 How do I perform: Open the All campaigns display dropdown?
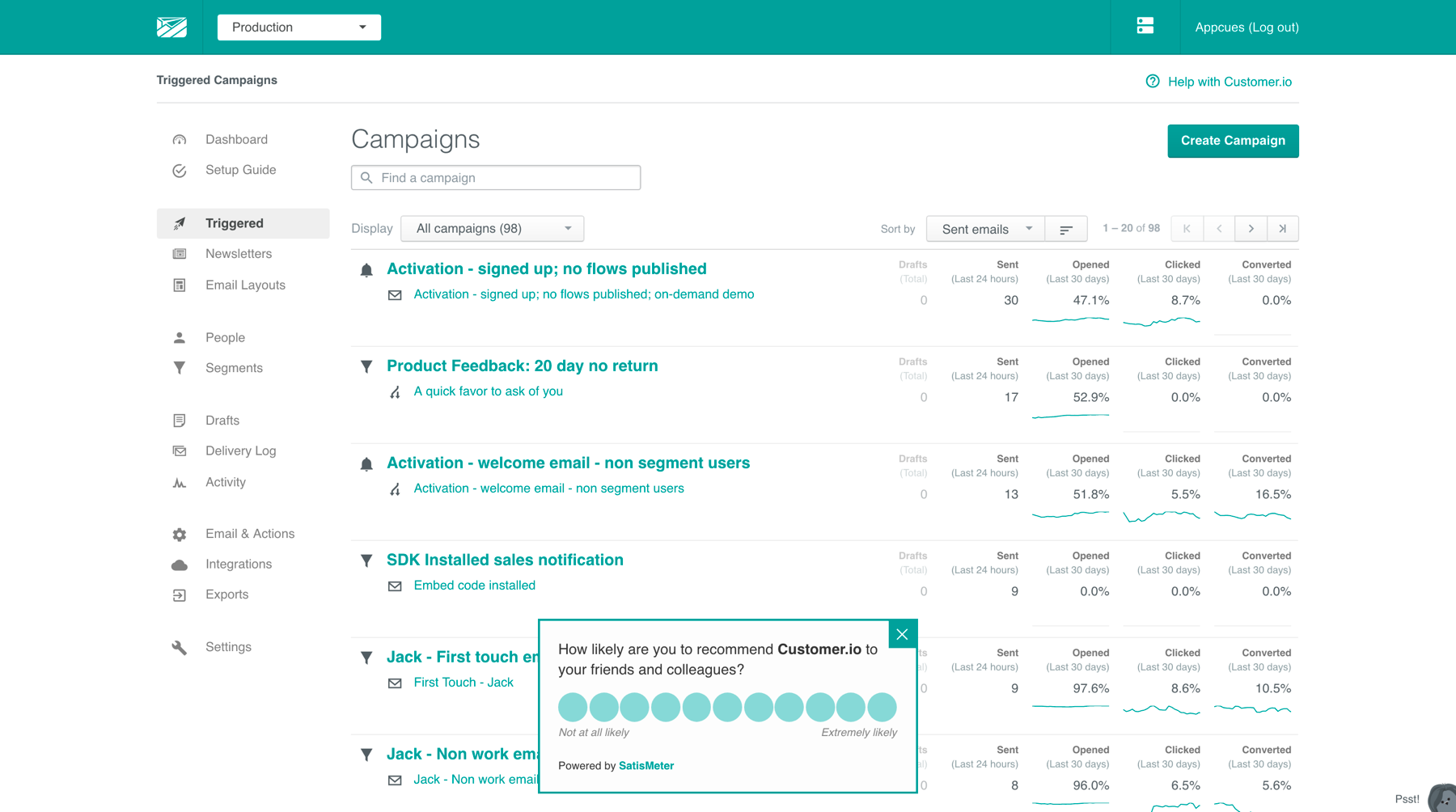(x=492, y=228)
